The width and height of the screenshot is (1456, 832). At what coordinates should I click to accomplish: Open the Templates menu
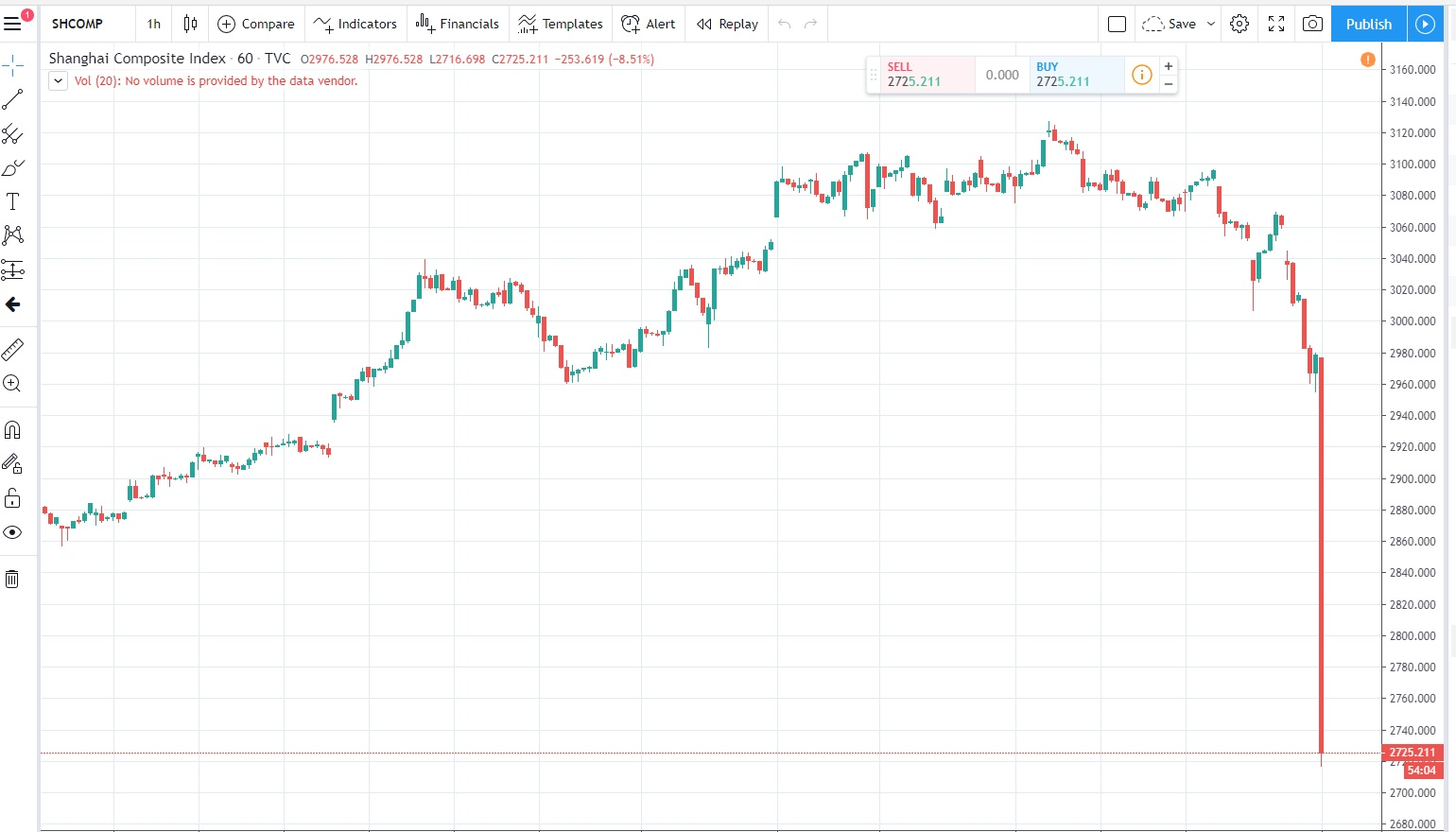[561, 24]
